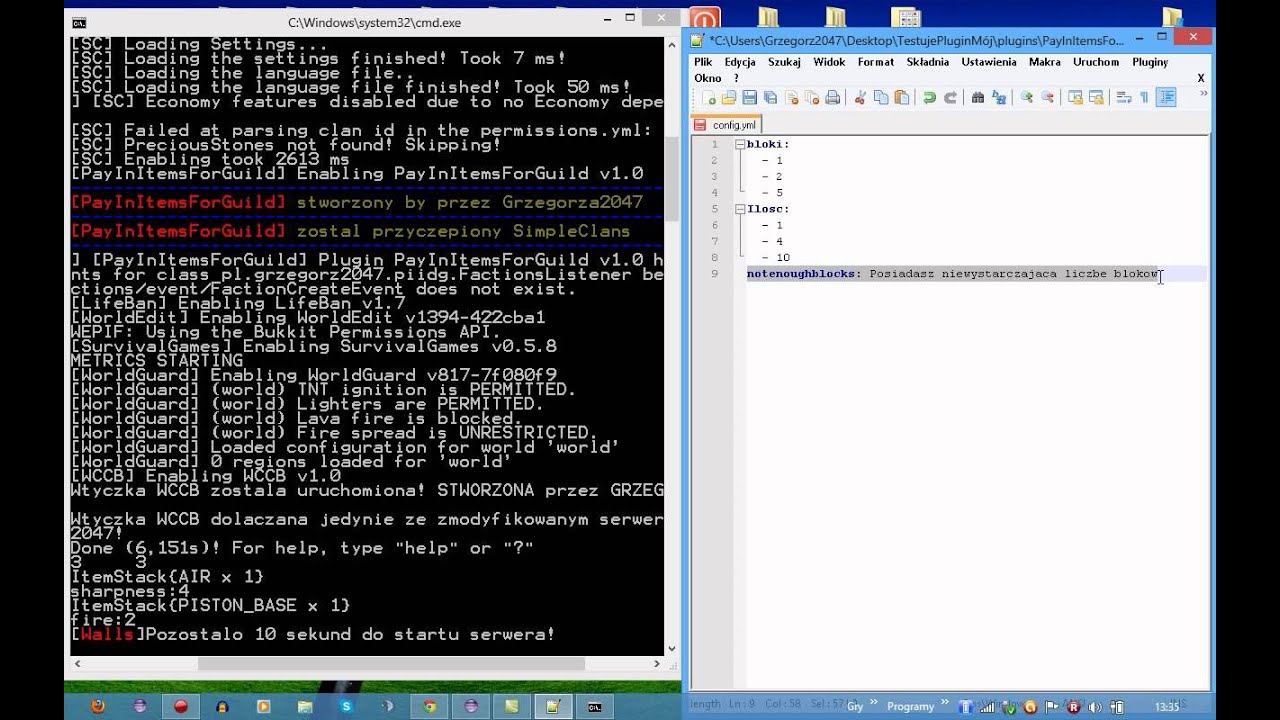Screen dimensions: 1280x720
Task: Open the ? help menu
Action: click(x=737, y=78)
